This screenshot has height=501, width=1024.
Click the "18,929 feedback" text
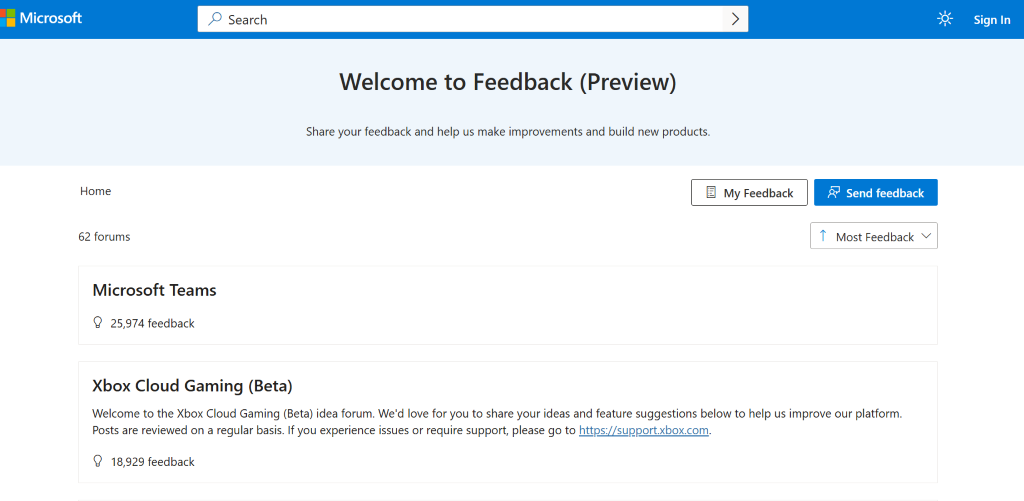(x=153, y=462)
